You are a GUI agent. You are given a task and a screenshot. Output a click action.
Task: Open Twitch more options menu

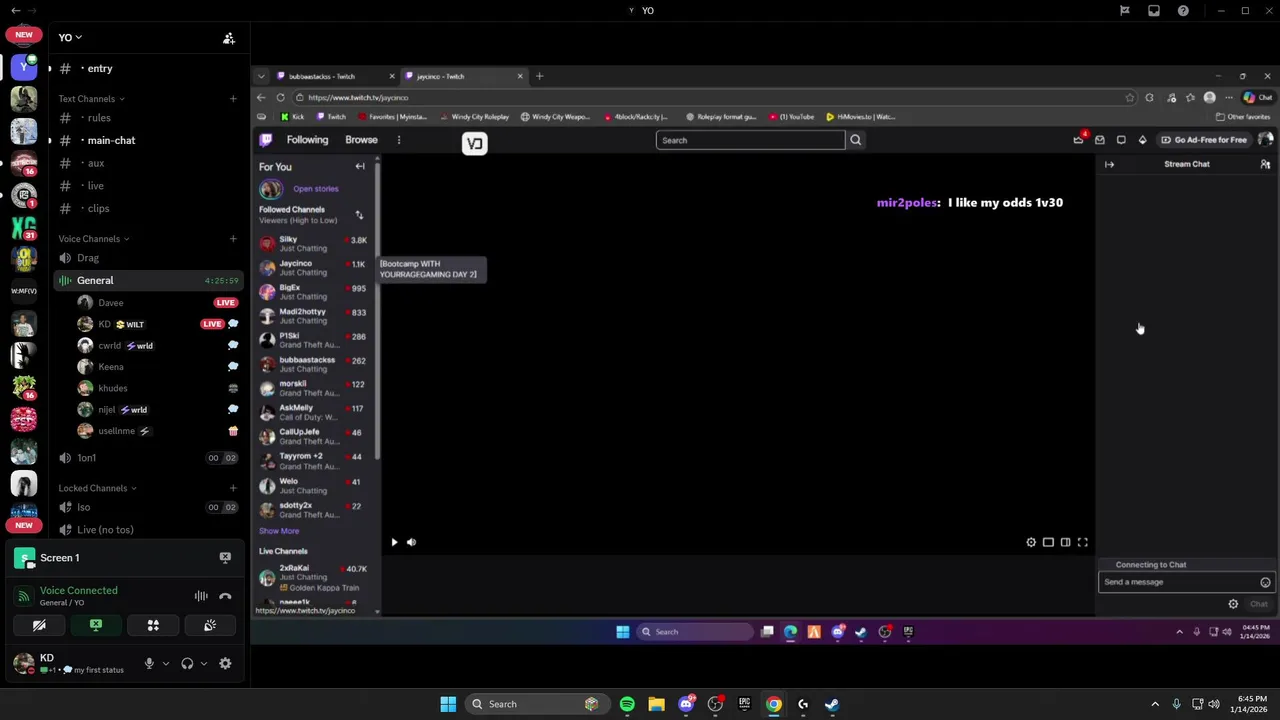398,140
